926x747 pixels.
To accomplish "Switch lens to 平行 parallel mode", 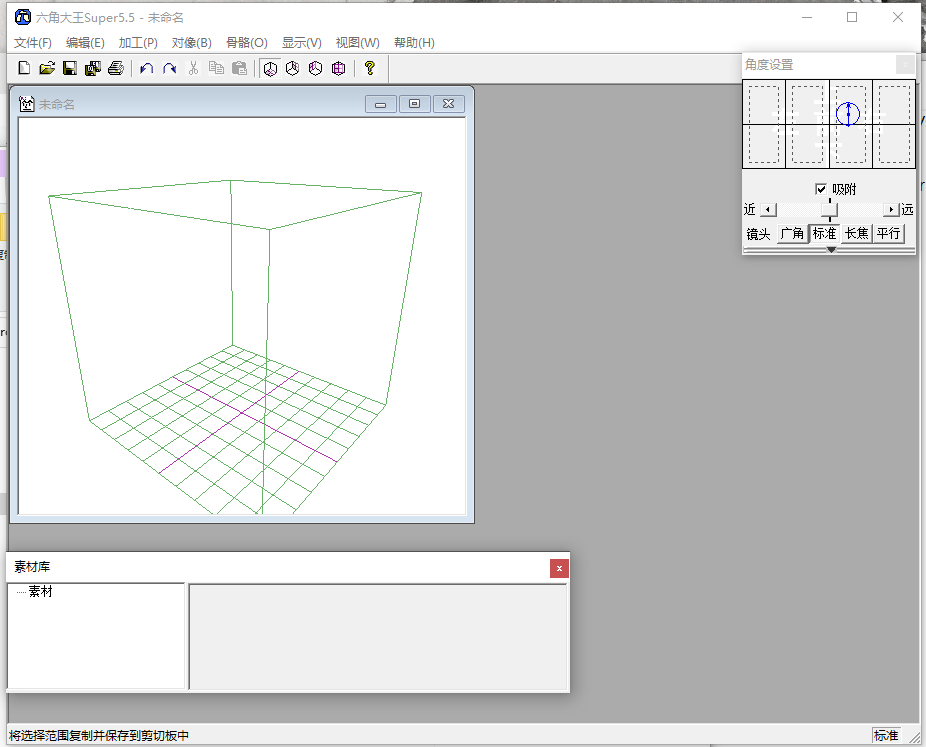I will 888,234.
